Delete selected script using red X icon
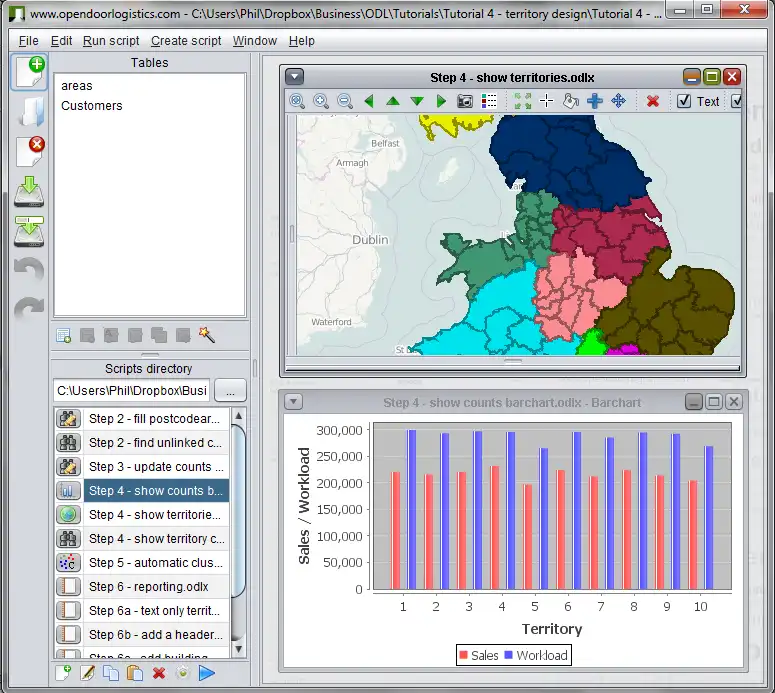 coord(158,673)
